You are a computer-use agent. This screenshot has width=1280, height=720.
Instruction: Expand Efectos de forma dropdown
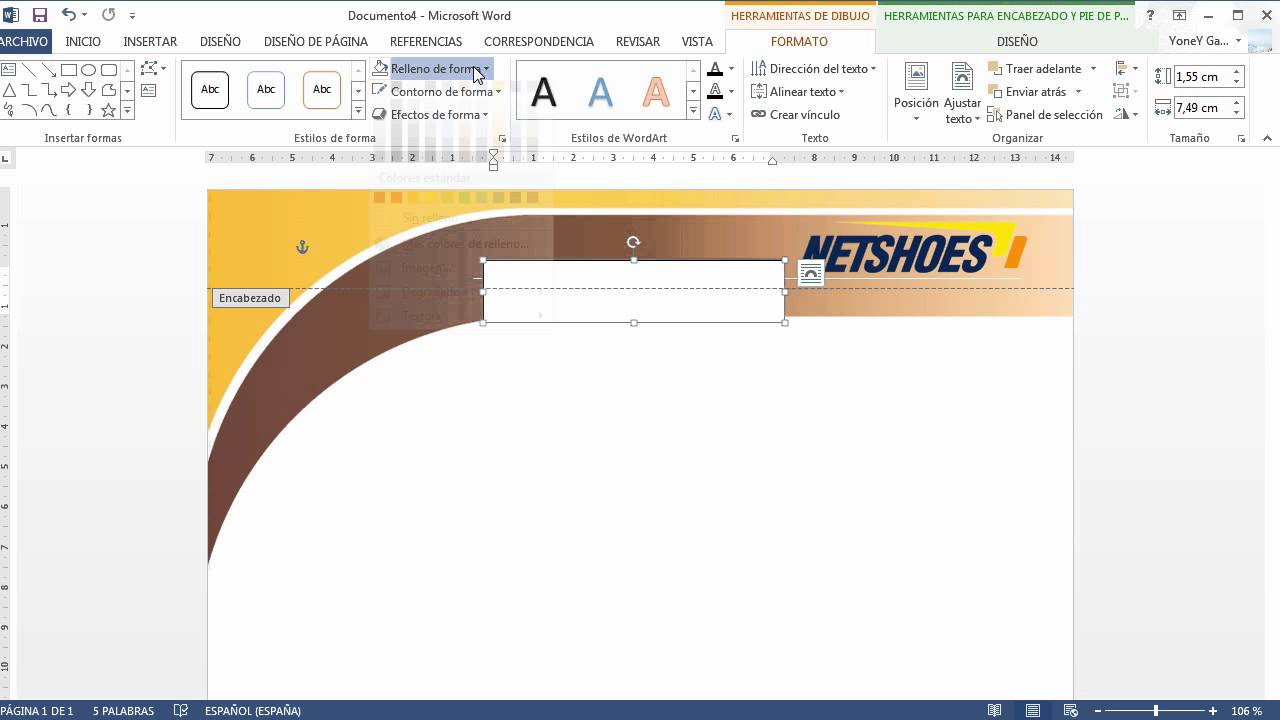486,115
